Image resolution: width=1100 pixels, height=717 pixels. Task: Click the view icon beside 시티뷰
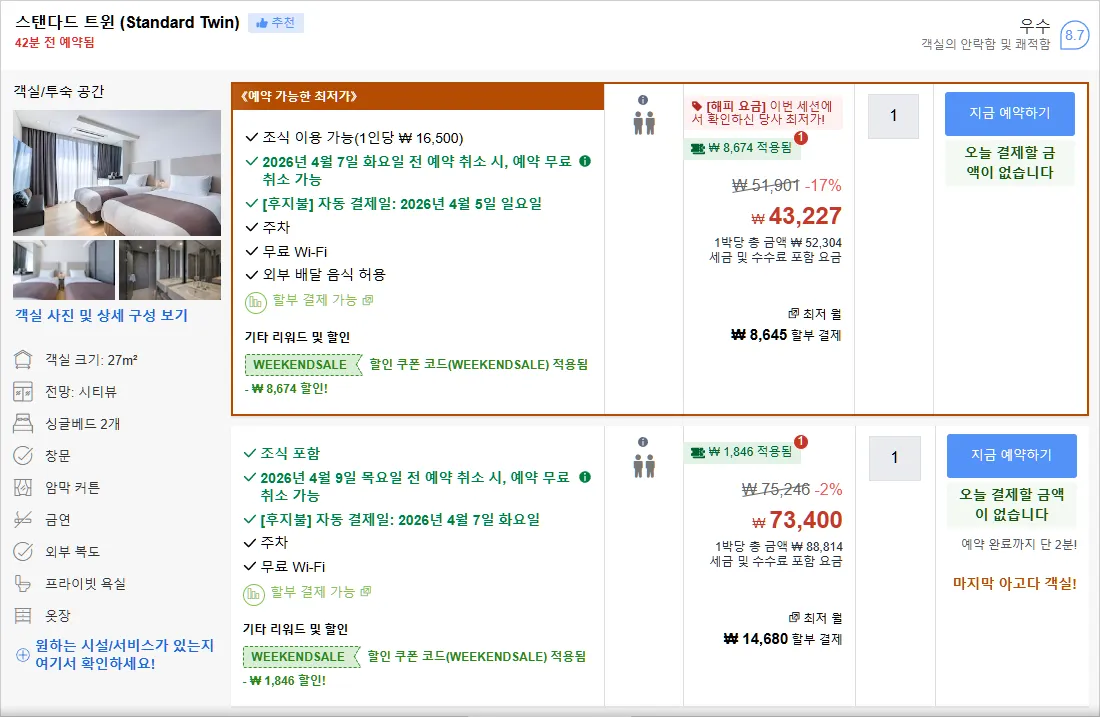(x=23, y=391)
